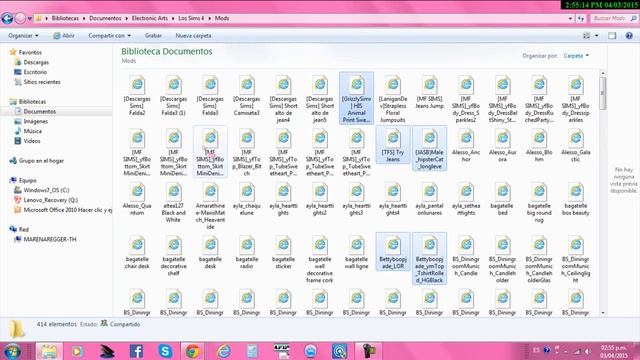
Task: Open the Lenovo_Recovery (Q:) drive
Action: [x=51, y=200]
